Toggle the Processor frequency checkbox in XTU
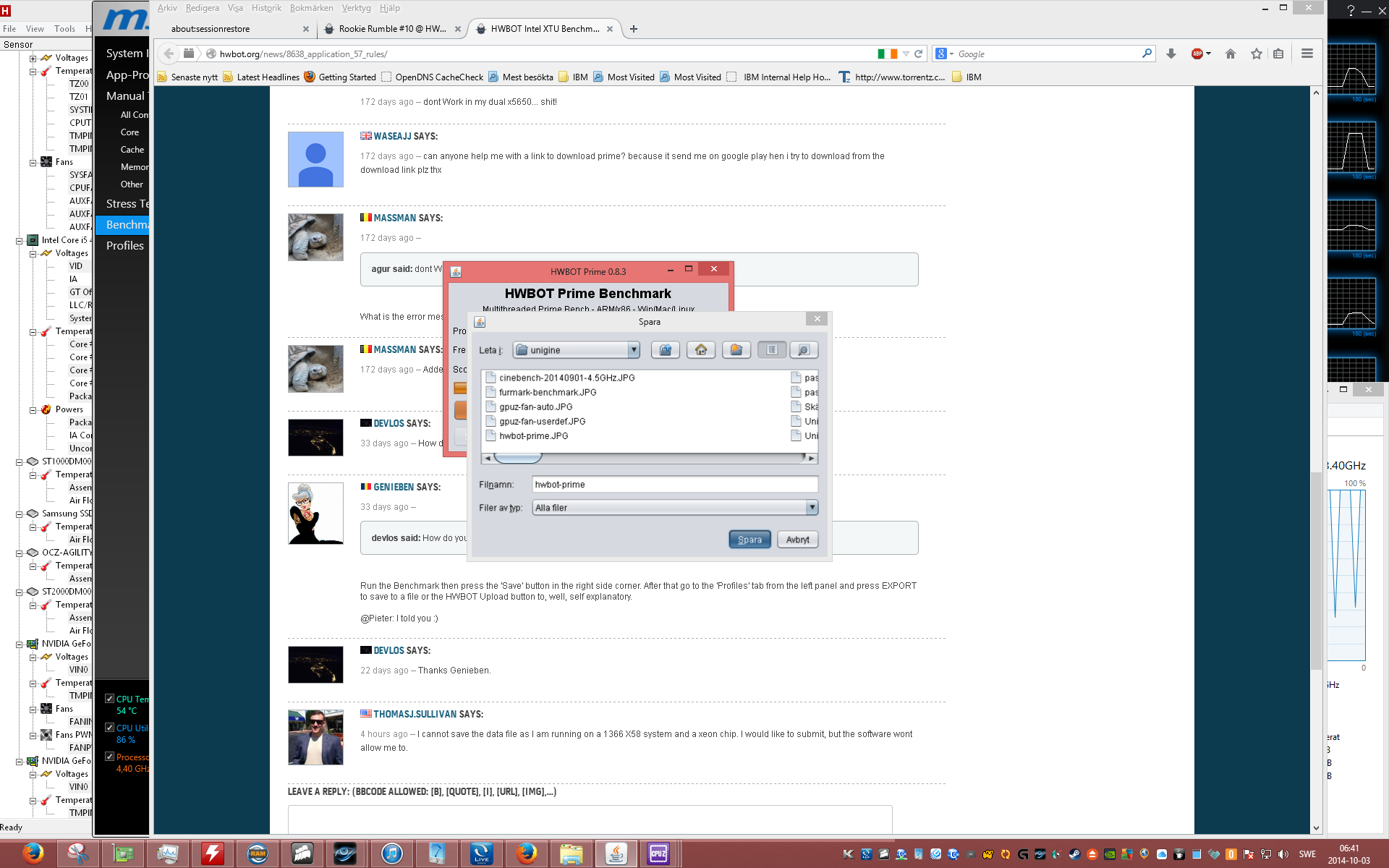 (109, 757)
